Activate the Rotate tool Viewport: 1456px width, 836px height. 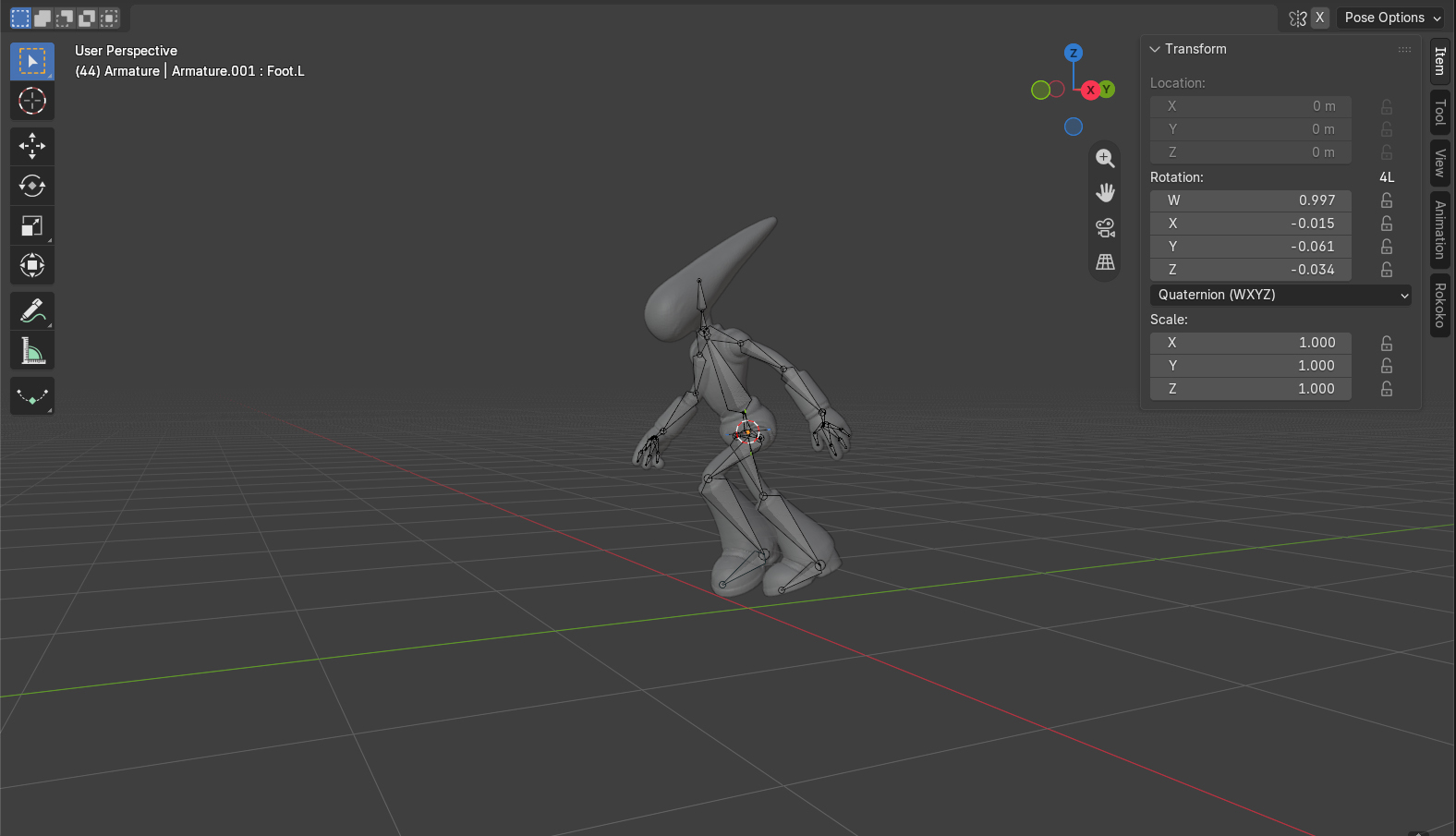(x=32, y=186)
